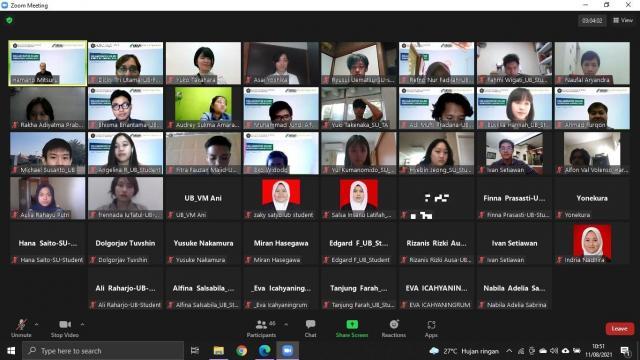The height and width of the screenshot is (360, 640).
Task: Open the Participants panel
Action: click(261, 329)
